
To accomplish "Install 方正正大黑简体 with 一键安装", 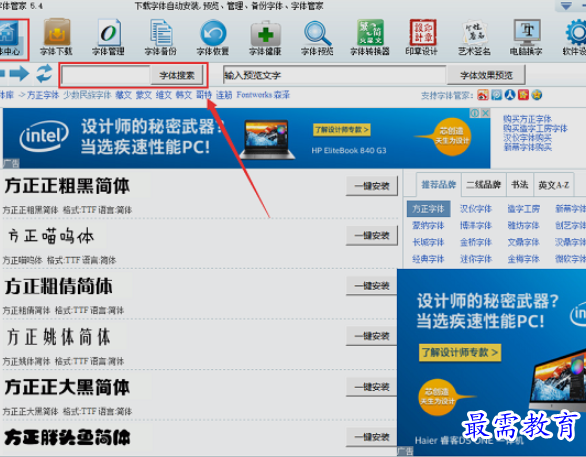I will [x=371, y=386].
